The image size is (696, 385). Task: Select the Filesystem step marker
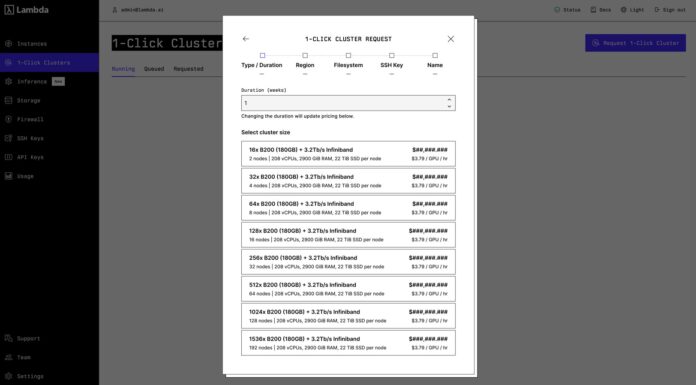tap(348, 56)
